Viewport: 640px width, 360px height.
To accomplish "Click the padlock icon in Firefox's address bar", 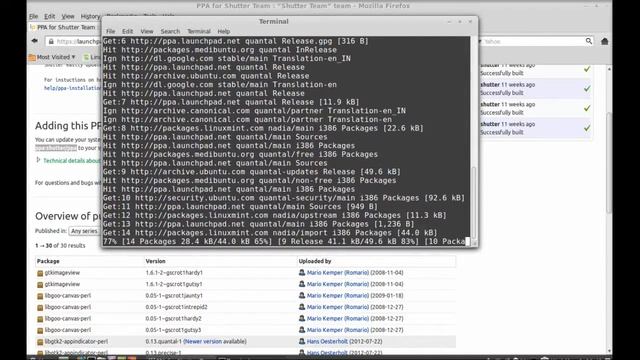I will tap(51, 41).
